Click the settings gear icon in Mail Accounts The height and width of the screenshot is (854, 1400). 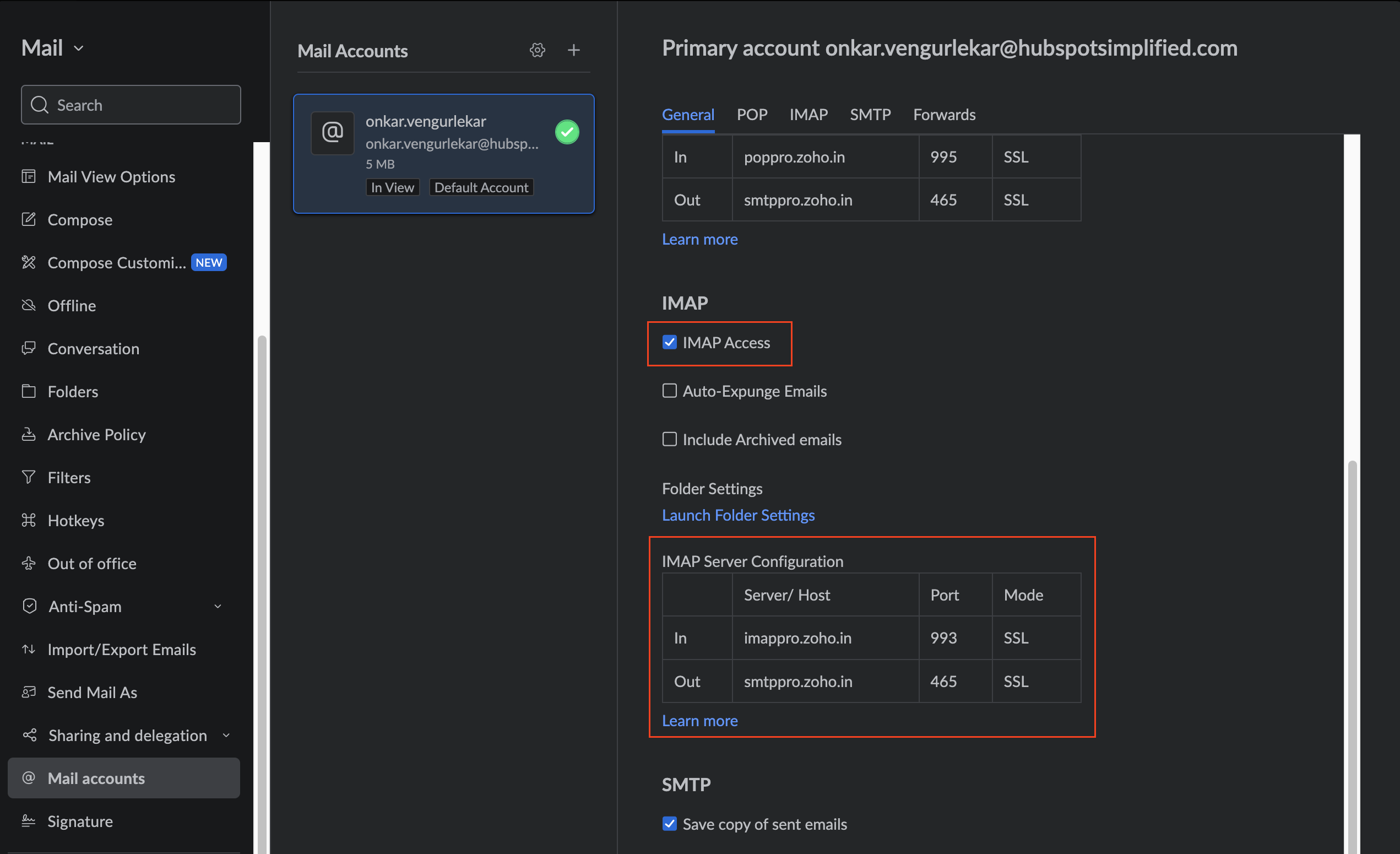[538, 48]
